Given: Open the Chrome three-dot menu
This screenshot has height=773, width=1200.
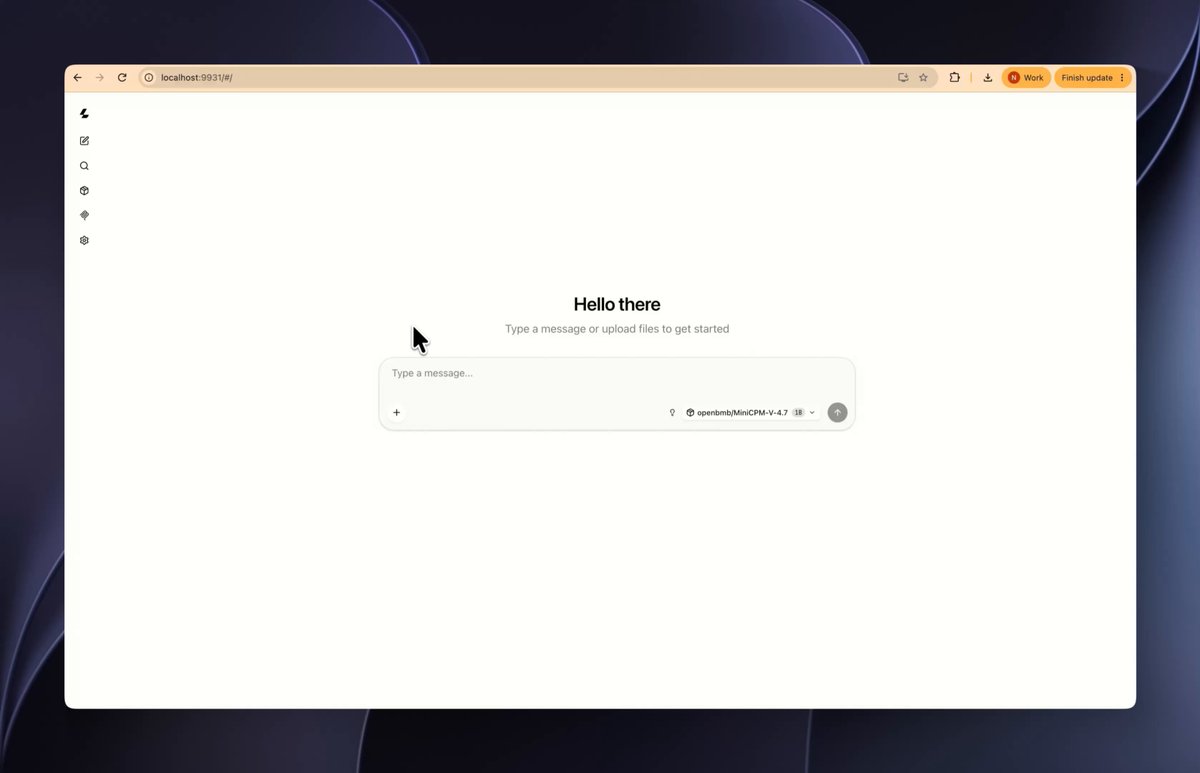Looking at the screenshot, I should pos(1122,77).
